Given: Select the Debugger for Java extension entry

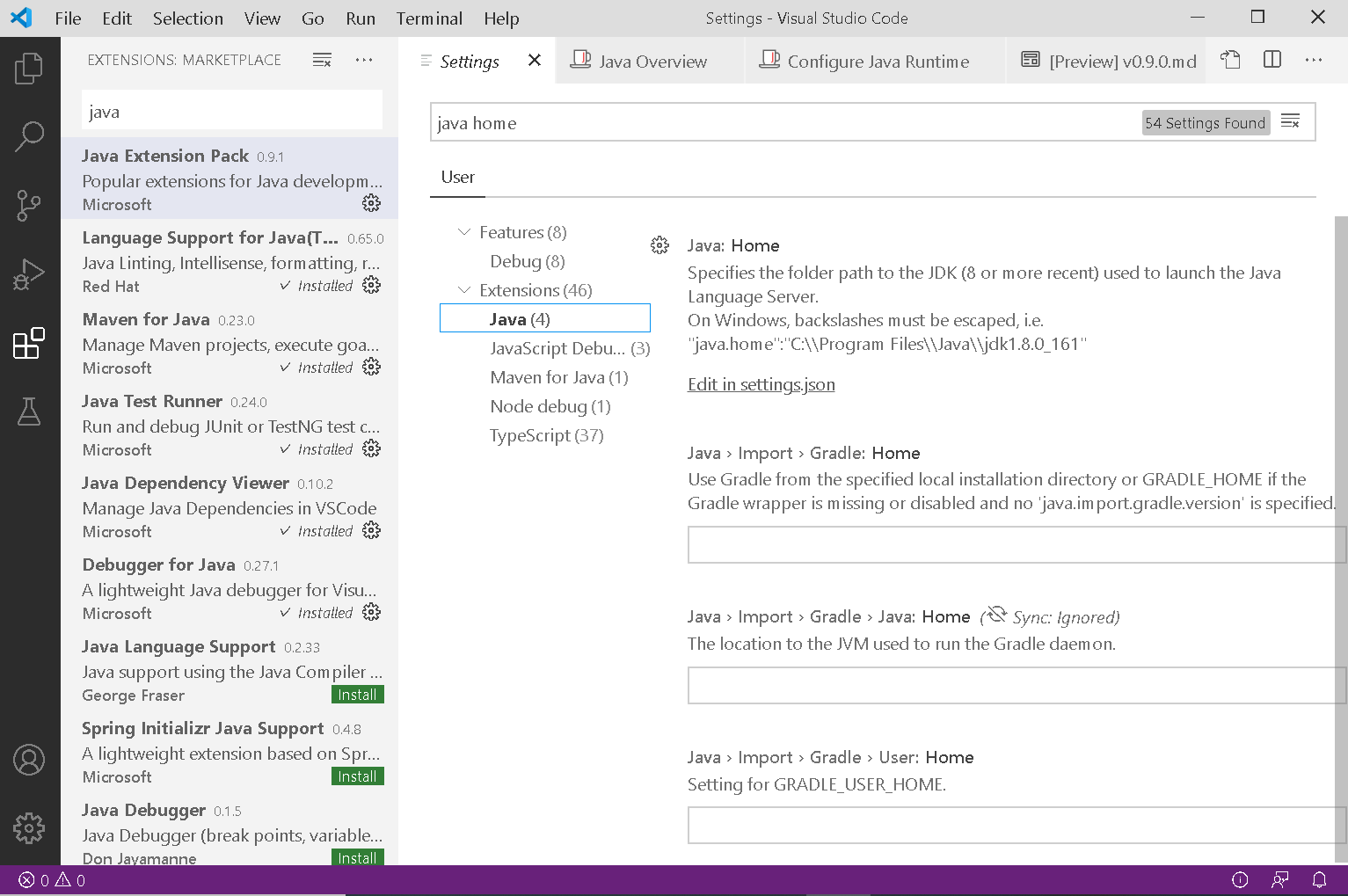Looking at the screenshot, I should pos(230,587).
